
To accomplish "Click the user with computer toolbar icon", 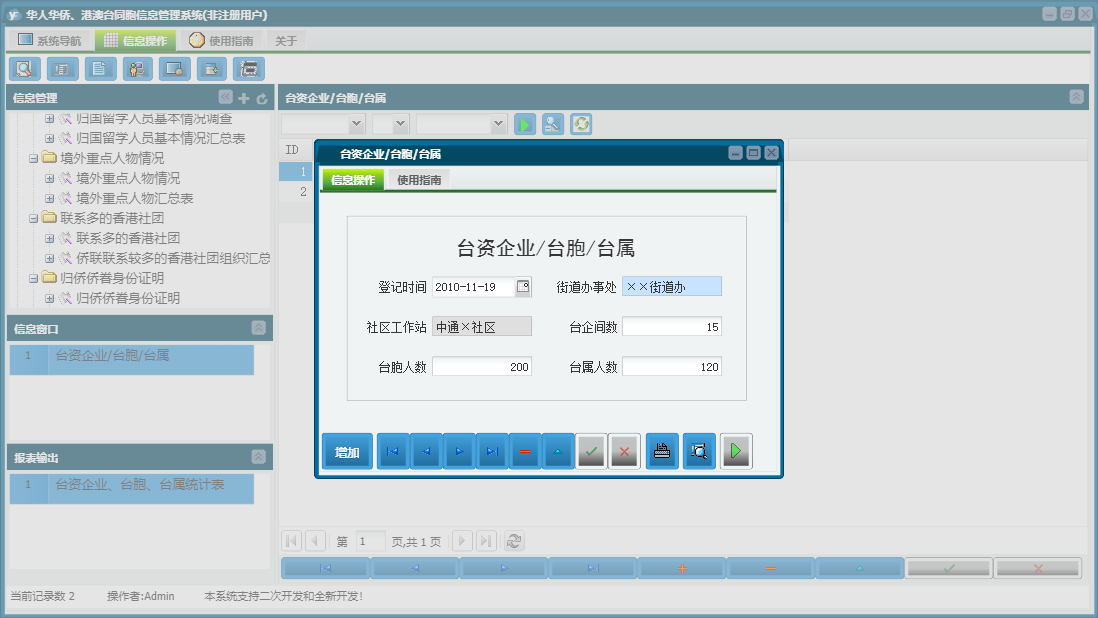I will [137, 69].
